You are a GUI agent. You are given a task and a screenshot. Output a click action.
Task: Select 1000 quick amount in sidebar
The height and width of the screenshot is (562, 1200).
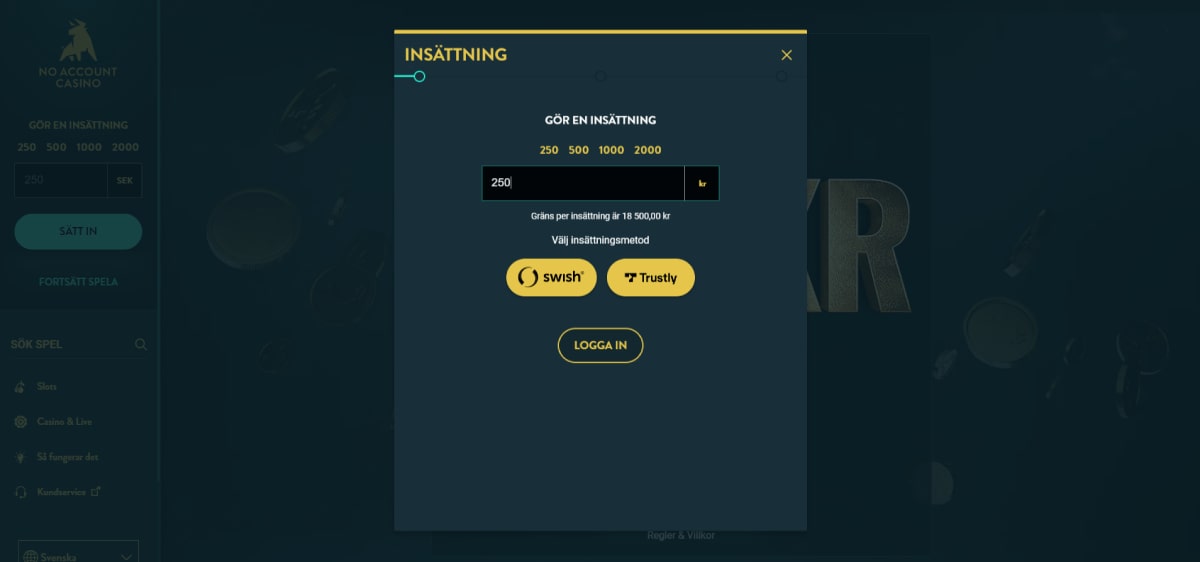89,147
